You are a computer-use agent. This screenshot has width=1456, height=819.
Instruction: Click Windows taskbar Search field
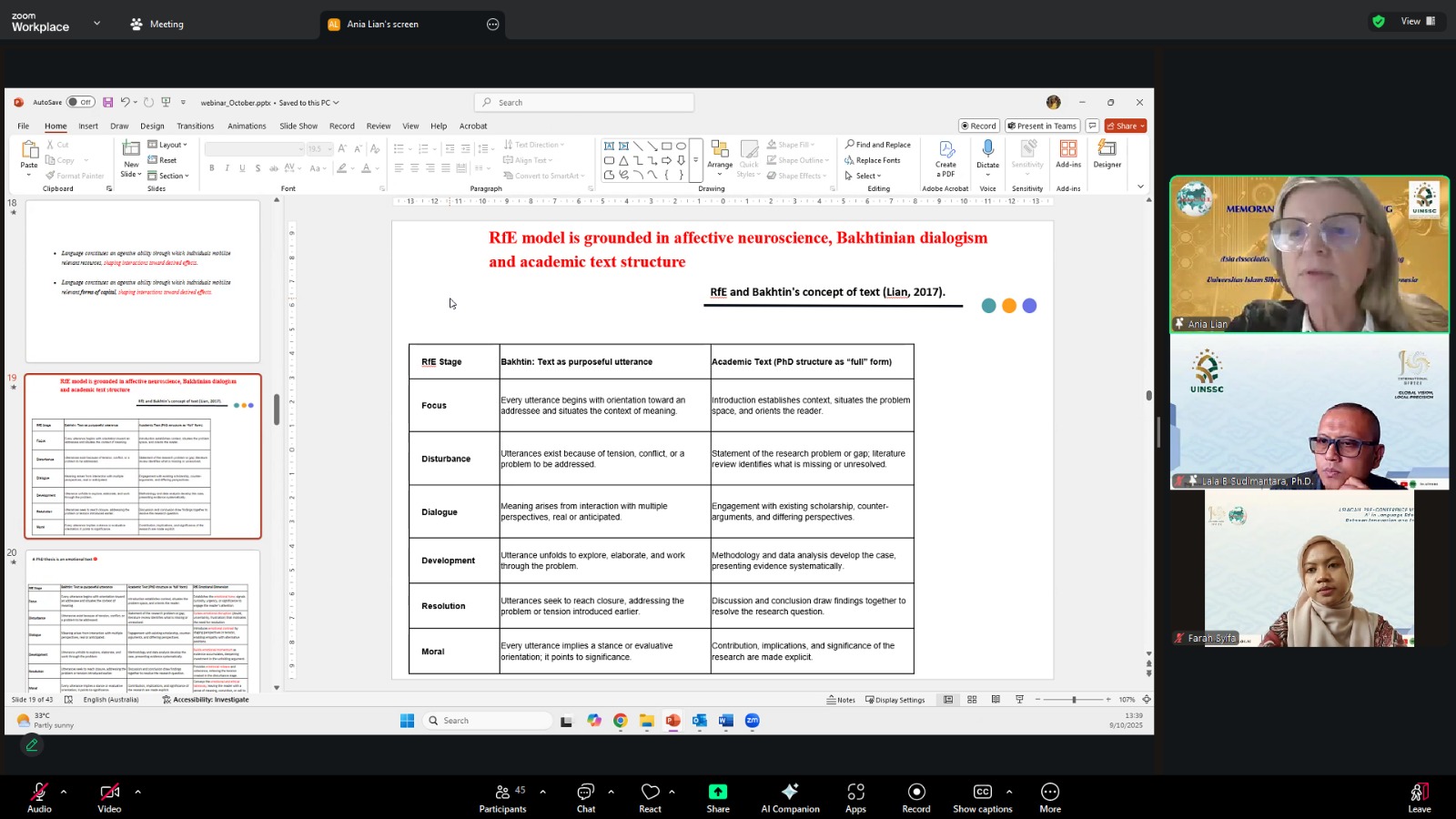pos(488,721)
